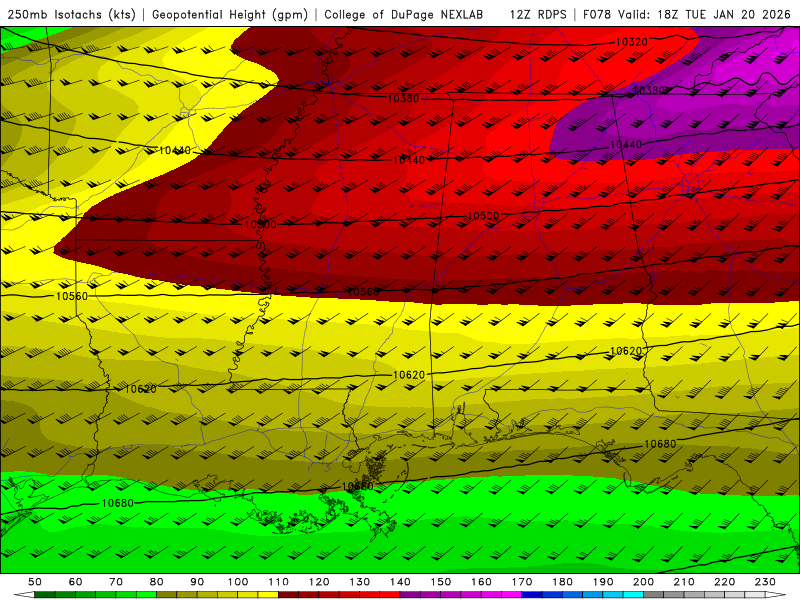
Task: Click the 10680 contour label over the olive area
Action: [660, 444]
